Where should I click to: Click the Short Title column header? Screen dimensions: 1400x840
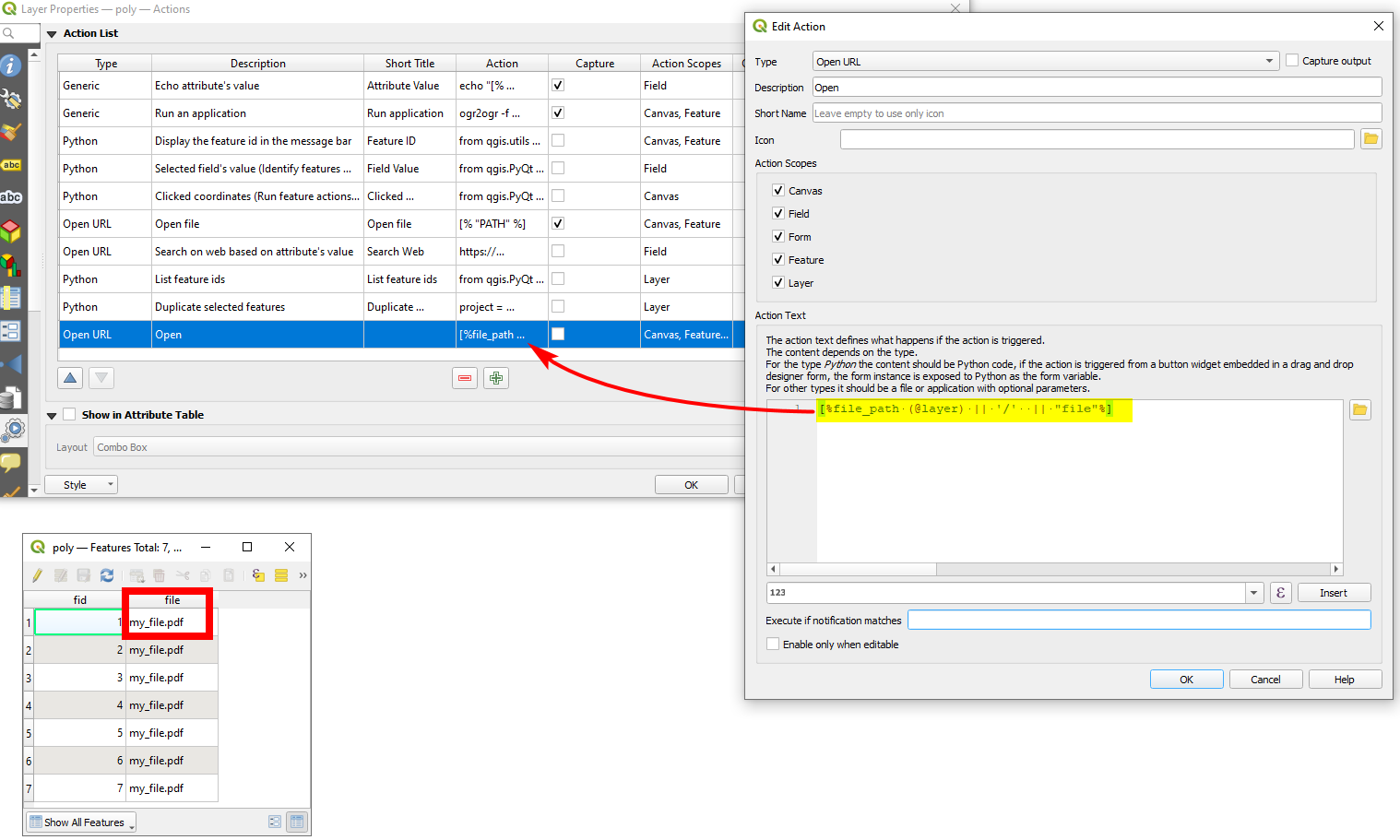[x=409, y=63]
